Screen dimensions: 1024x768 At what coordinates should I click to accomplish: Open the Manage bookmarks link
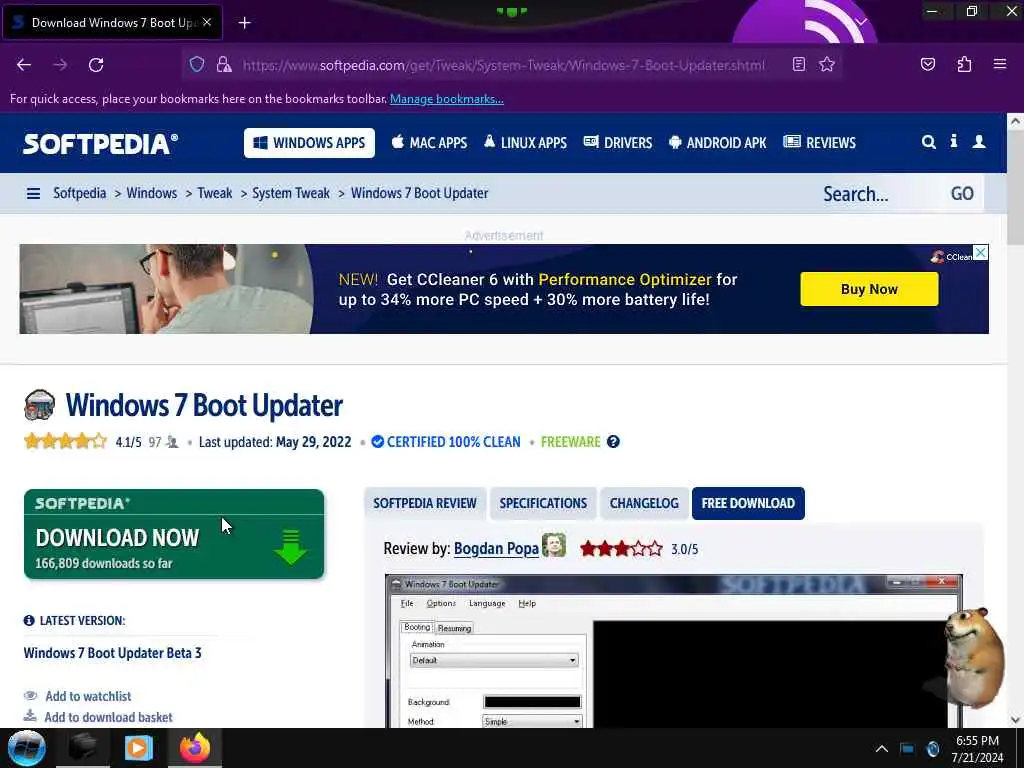click(x=447, y=99)
